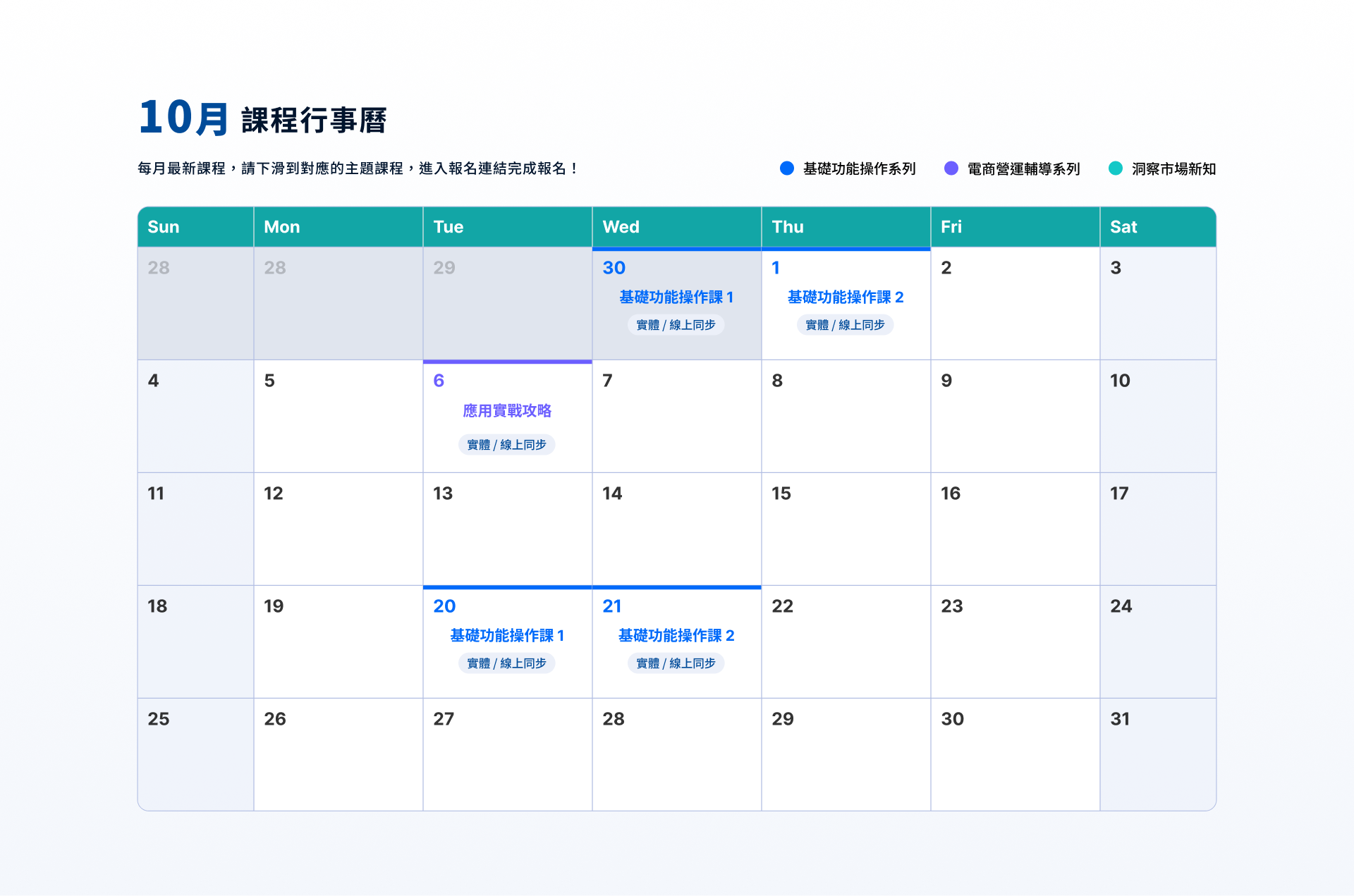Select date 4 on Sunday
1354x896 pixels.
(x=153, y=381)
